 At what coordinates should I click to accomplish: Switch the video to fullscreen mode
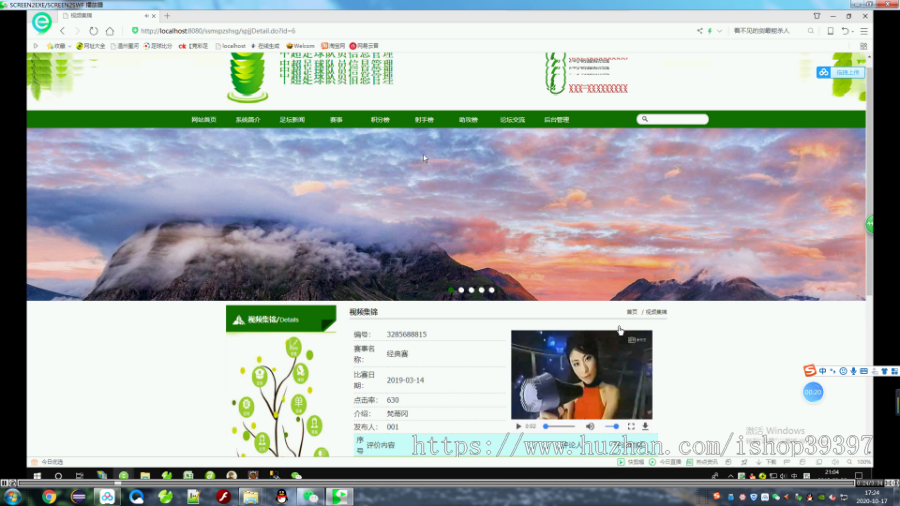pos(631,426)
